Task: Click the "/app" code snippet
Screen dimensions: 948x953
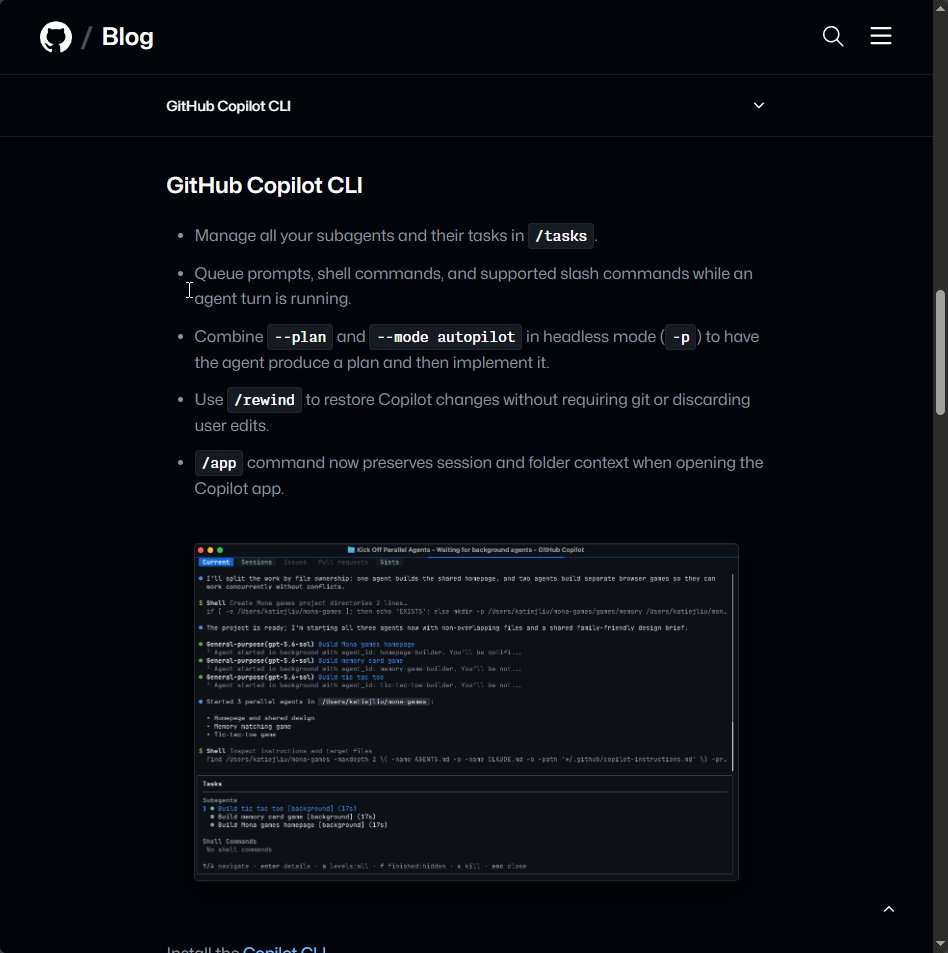Action: (x=219, y=463)
